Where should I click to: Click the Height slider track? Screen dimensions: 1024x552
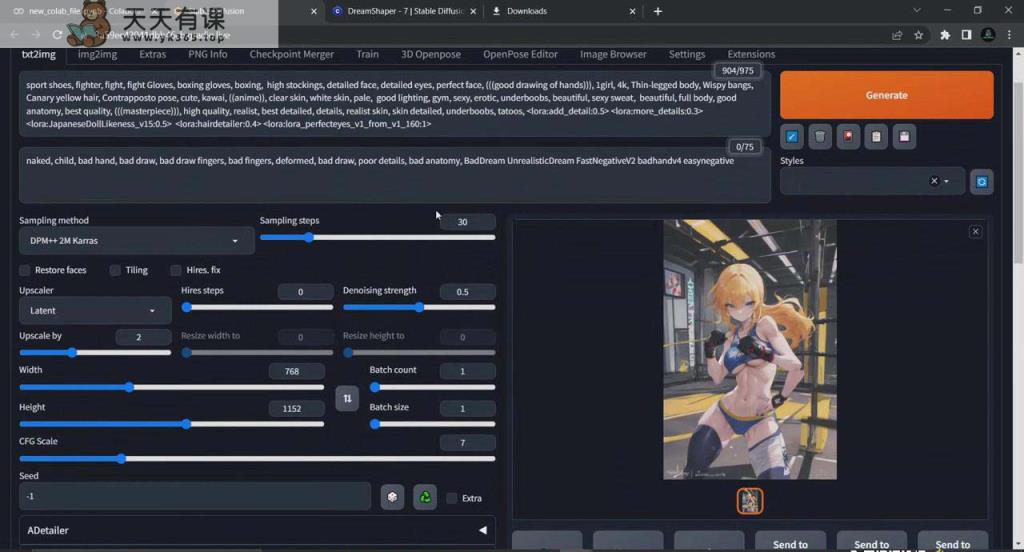pyautogui.click(x=171, y=424)
